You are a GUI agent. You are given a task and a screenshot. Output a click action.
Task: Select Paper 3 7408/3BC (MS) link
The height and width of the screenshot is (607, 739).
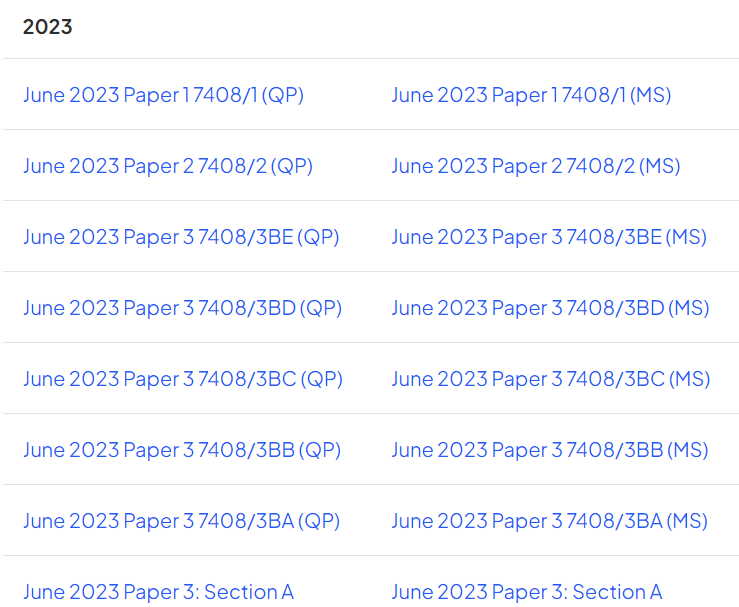(551, 379)
